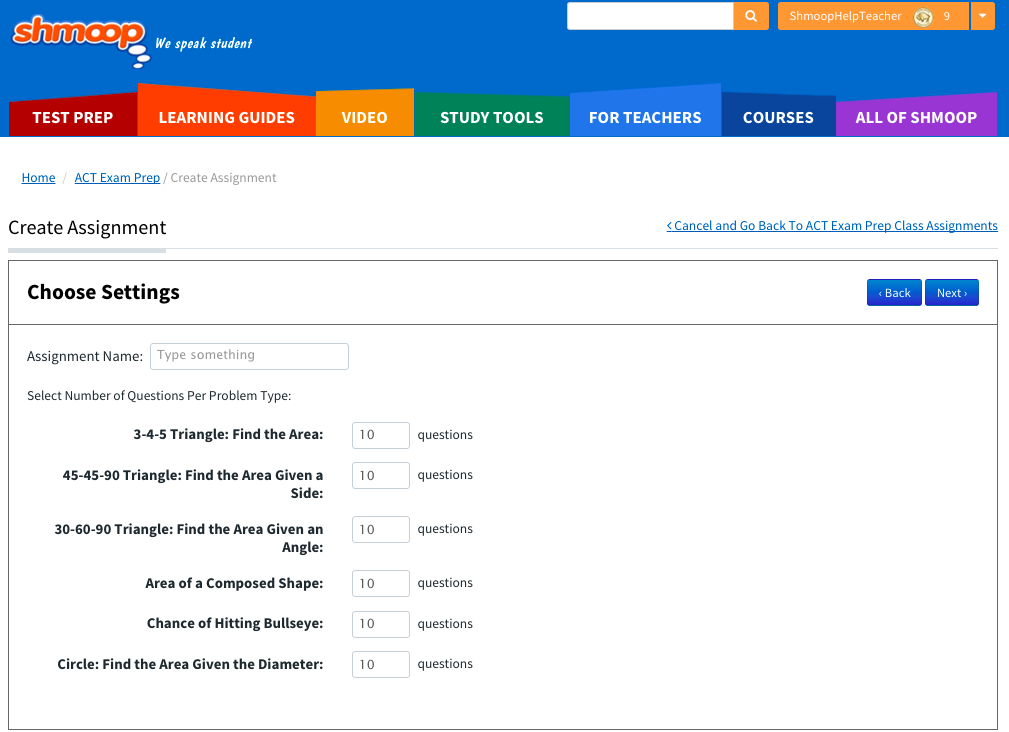
Task: Click the Circle Diameter questions count field
Action: tap(381, 664)
